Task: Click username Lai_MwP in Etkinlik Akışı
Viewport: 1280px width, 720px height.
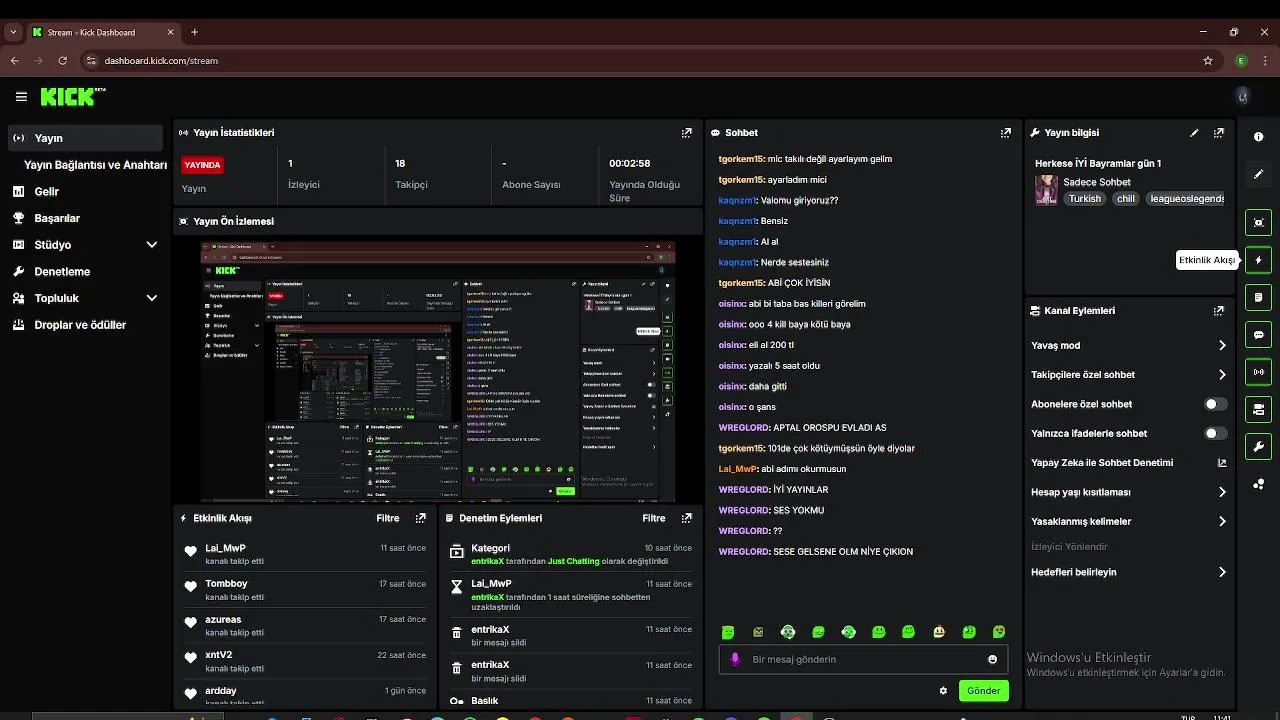Action: (225, 548)
